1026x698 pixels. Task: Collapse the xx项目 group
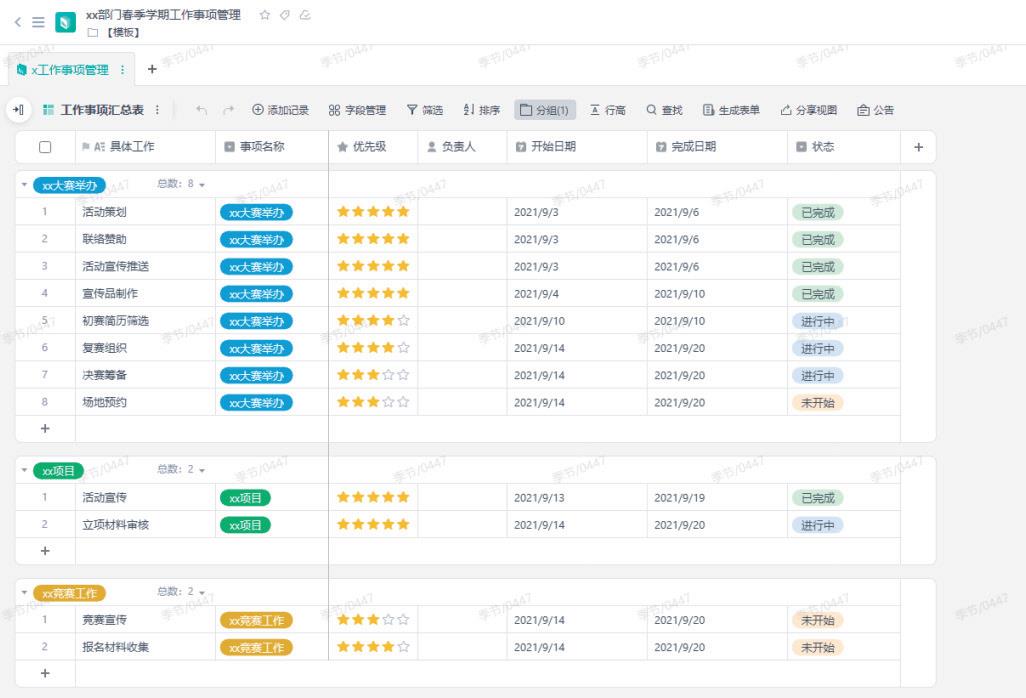coord(24,471)
